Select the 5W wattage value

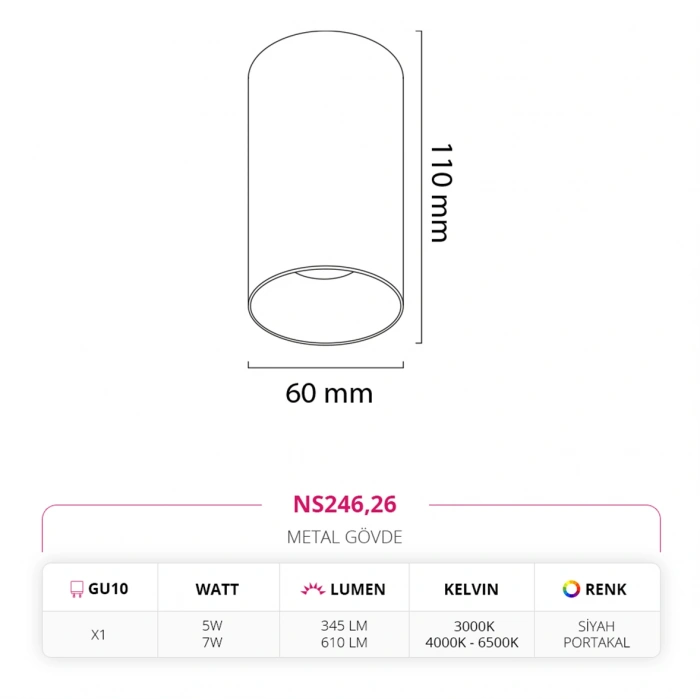point(213,626)
